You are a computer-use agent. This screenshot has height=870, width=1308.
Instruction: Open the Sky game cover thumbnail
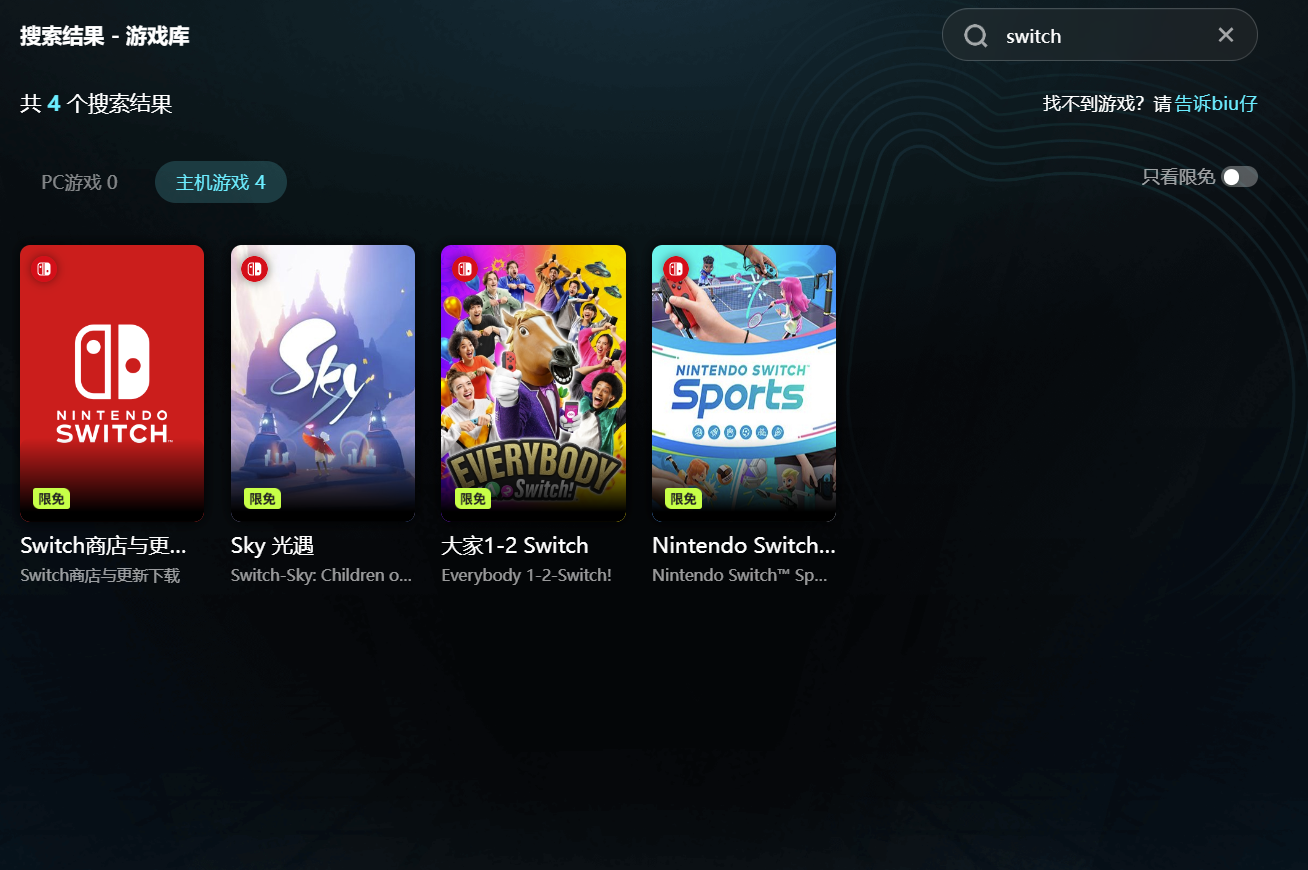323,383
